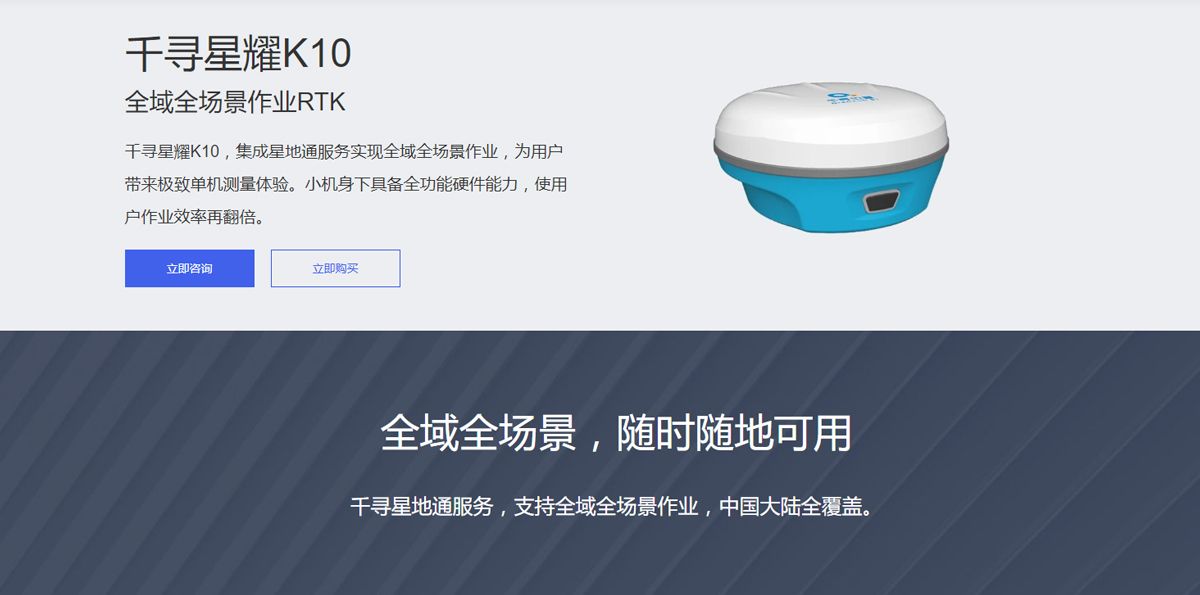This screenshot has height=595, width=1200.
Task: Click the blue 立即咨询 button
Action: pos(189,268)
